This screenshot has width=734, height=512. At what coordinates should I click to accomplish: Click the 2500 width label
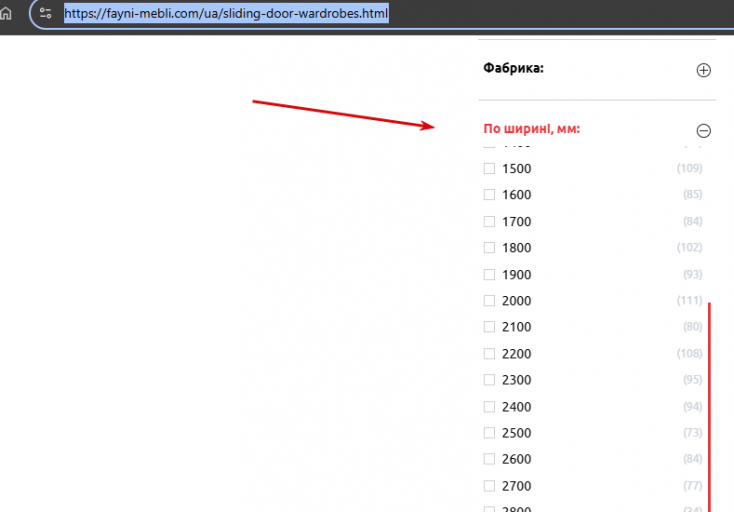click(516, 433)
